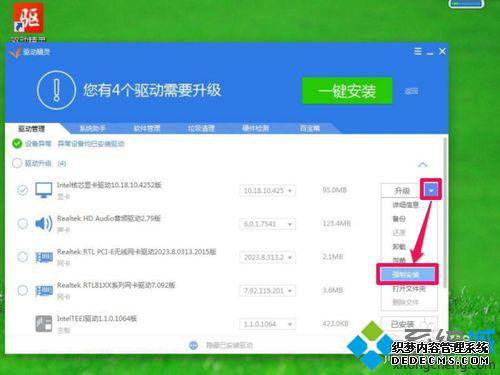500x375 pixels.
Task: Check the Realtek HD Audio driver checkbox
Action: click(x=22, y=223)
